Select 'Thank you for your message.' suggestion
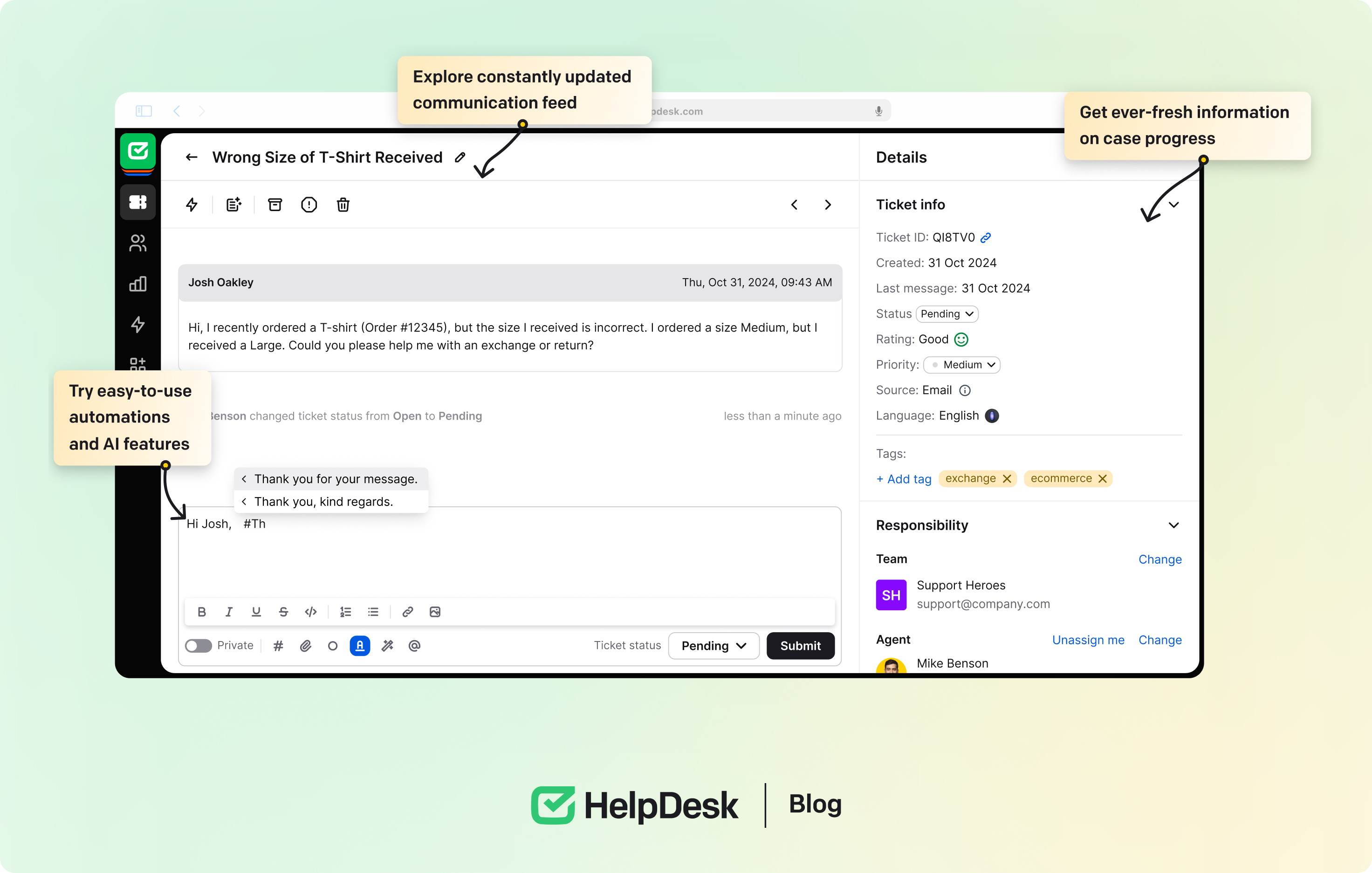This screenshot has width=1372, height=873. point(335,479)
